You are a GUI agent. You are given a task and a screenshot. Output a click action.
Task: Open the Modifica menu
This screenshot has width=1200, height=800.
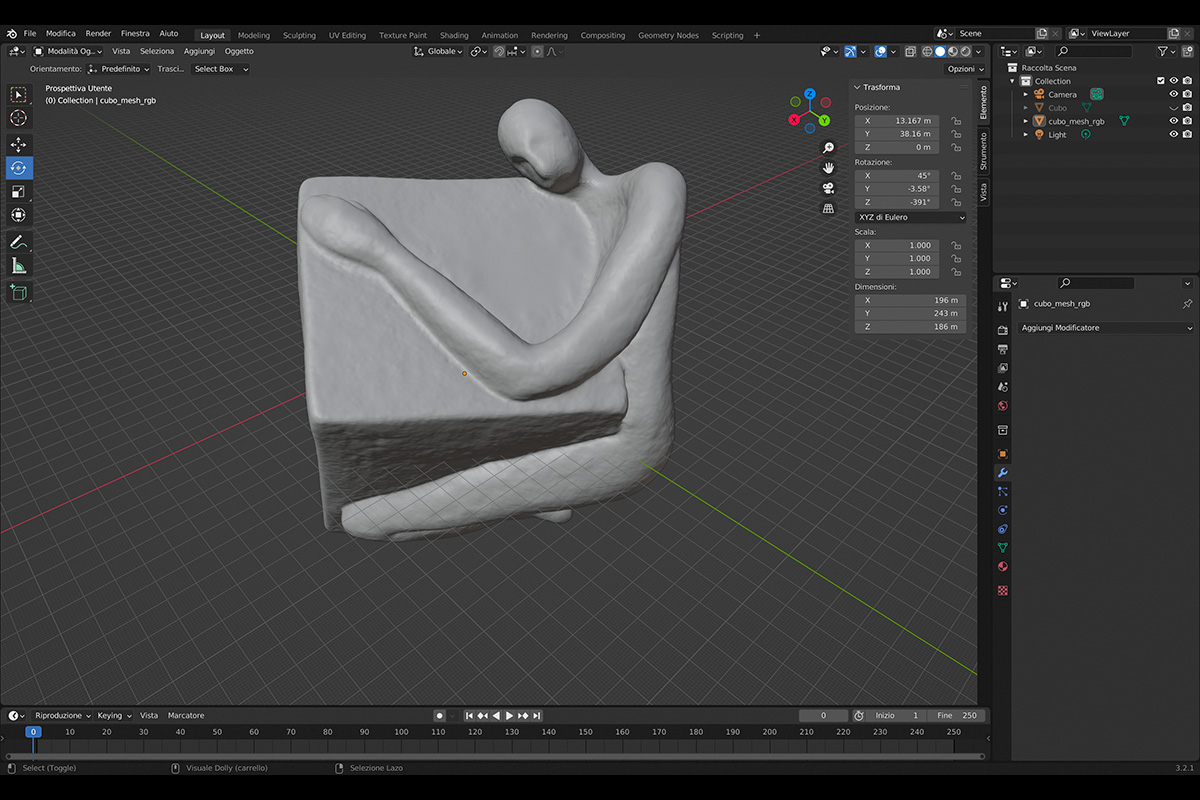point(60,34)
